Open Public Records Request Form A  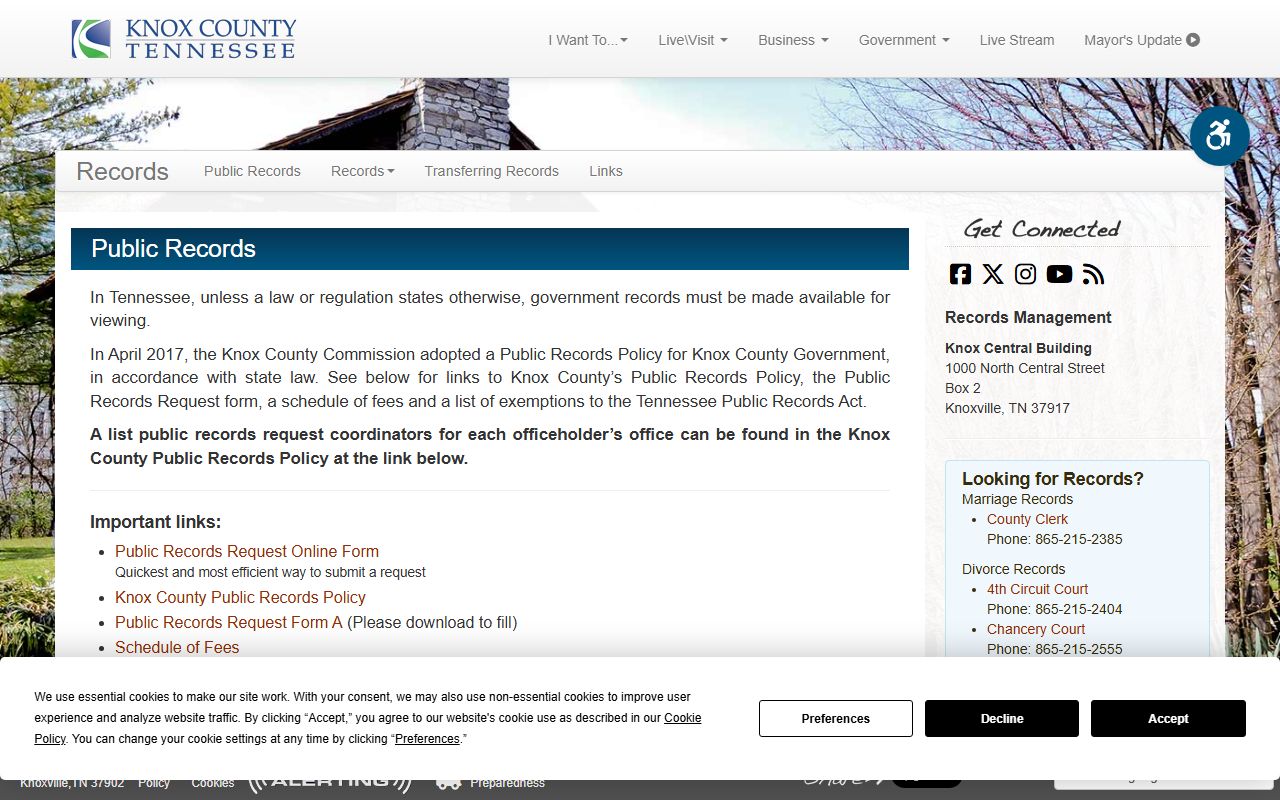[229, 622]
